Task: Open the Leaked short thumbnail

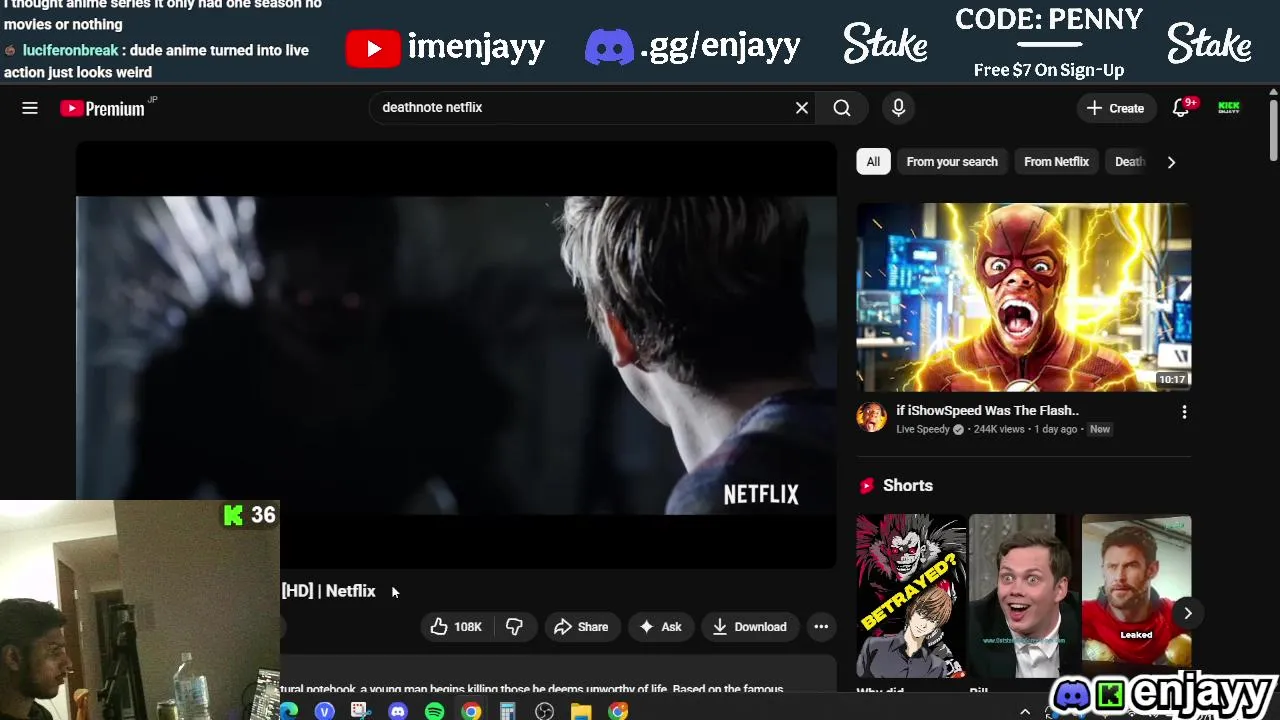Action: [x=1137, y=596]
